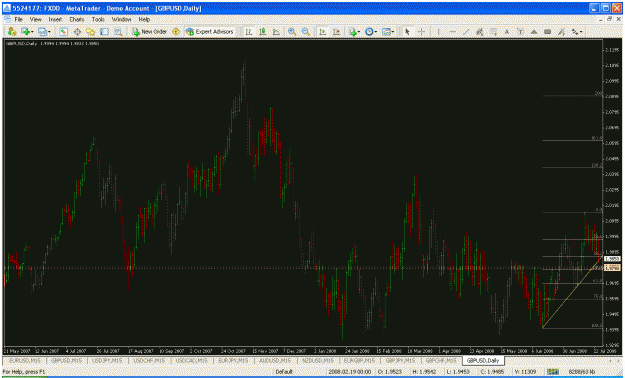Switch to the Line Chart icon
The image size is (625, 378).
(276, 32)
